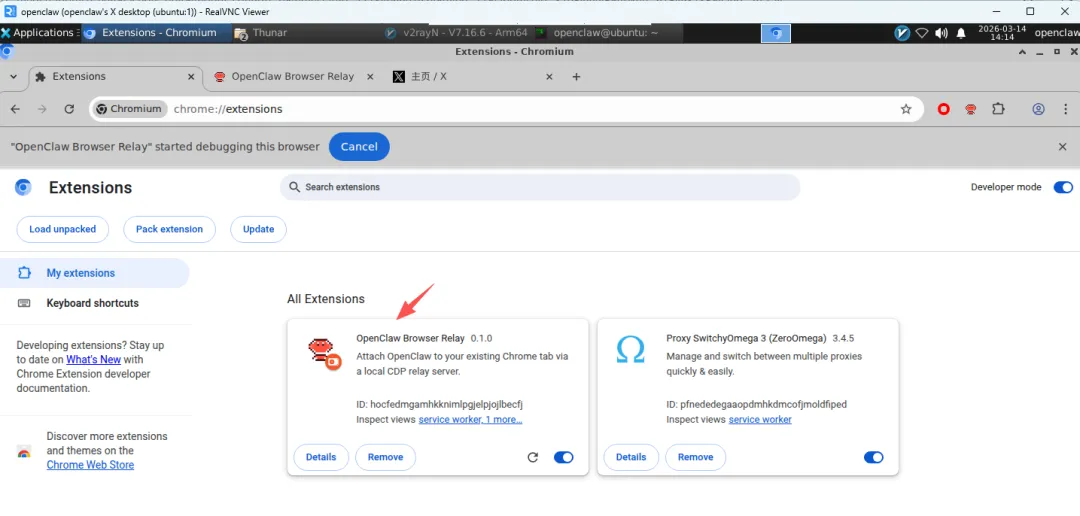
Task: Disable Proxy SwitchyOmega toggle
Action: click(x=873, y=457)
